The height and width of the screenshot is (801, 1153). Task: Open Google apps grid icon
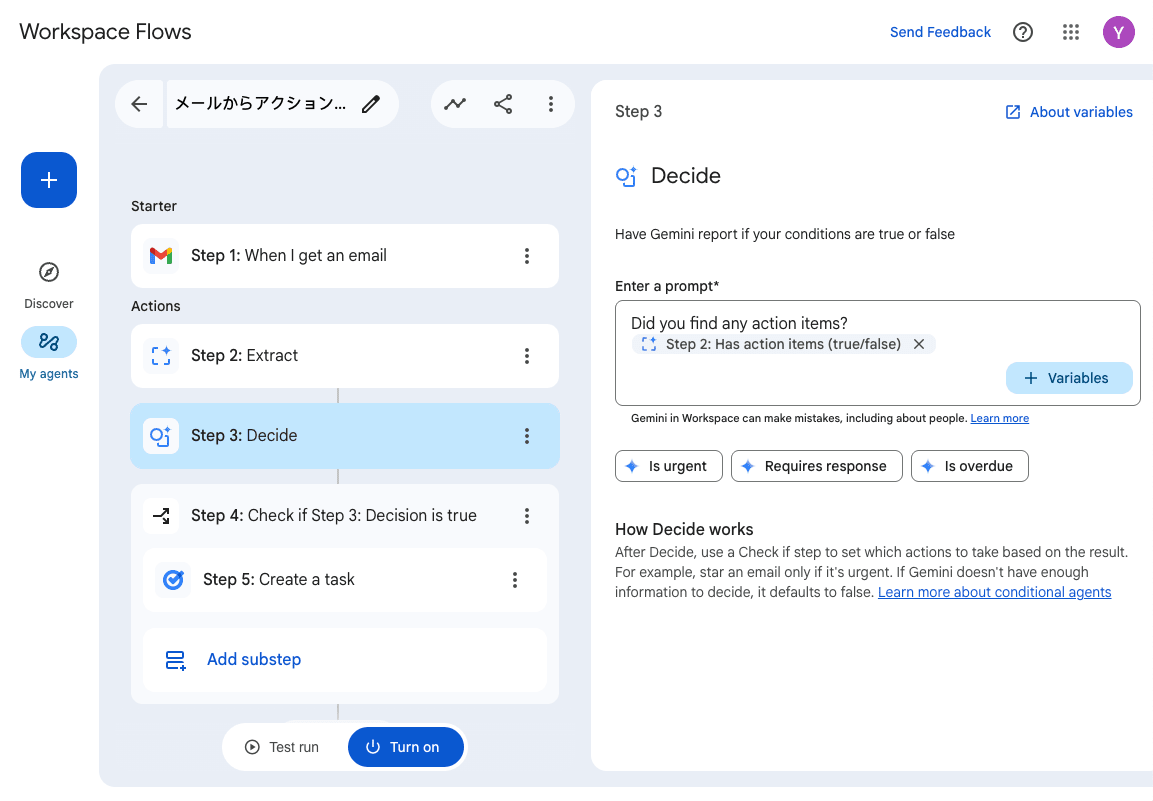pyautogui.click(x=1071, y=32)
